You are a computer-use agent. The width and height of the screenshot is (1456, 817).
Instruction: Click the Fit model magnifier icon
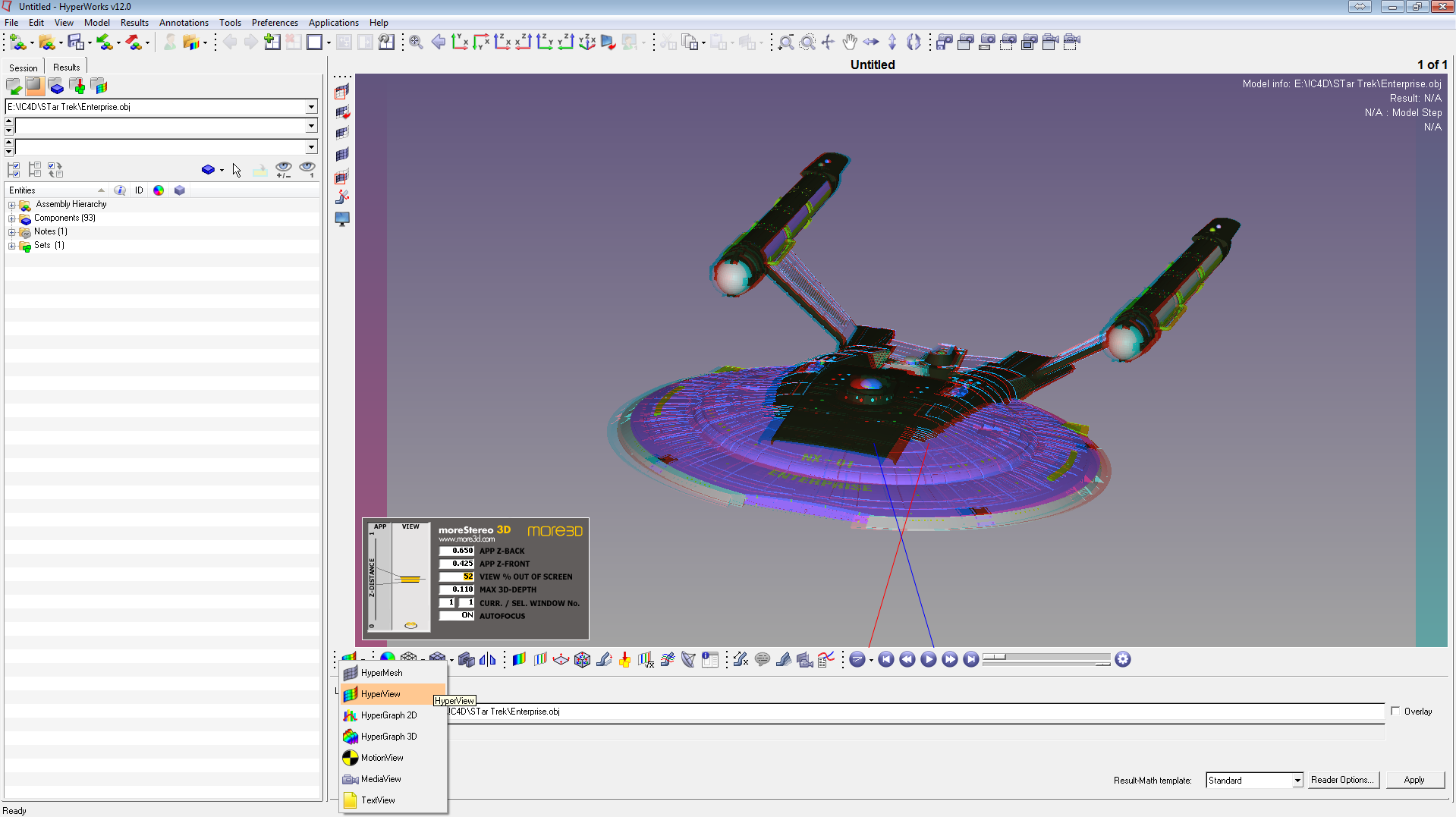point(416,42)
